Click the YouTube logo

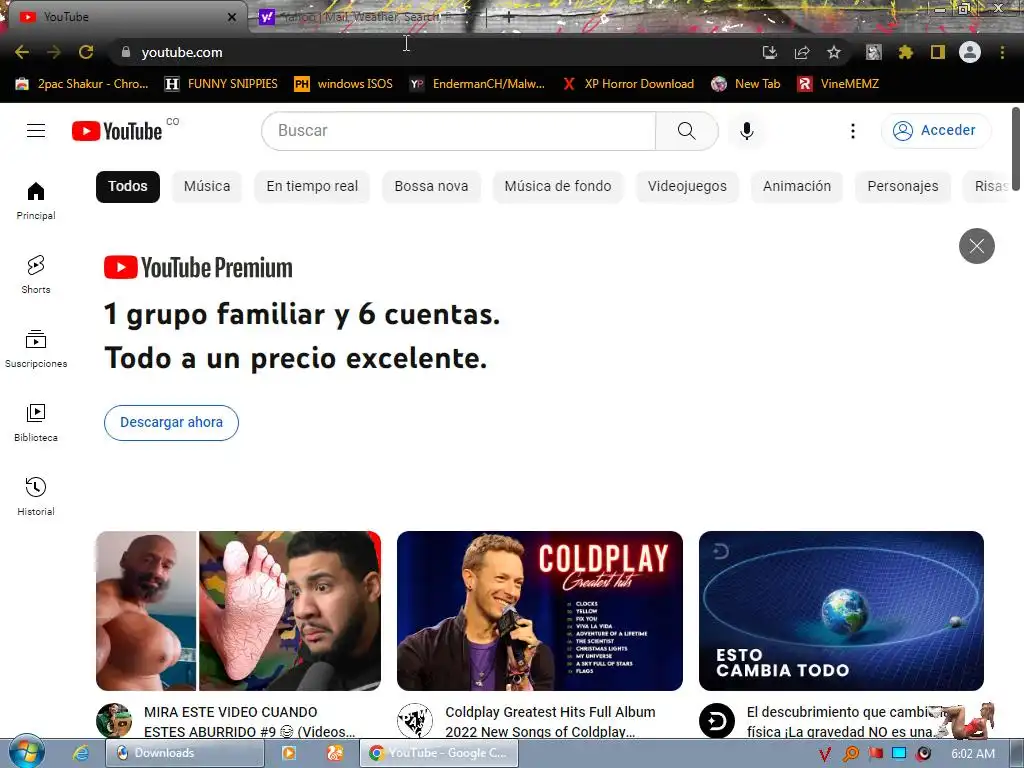(x=117, y=131)
